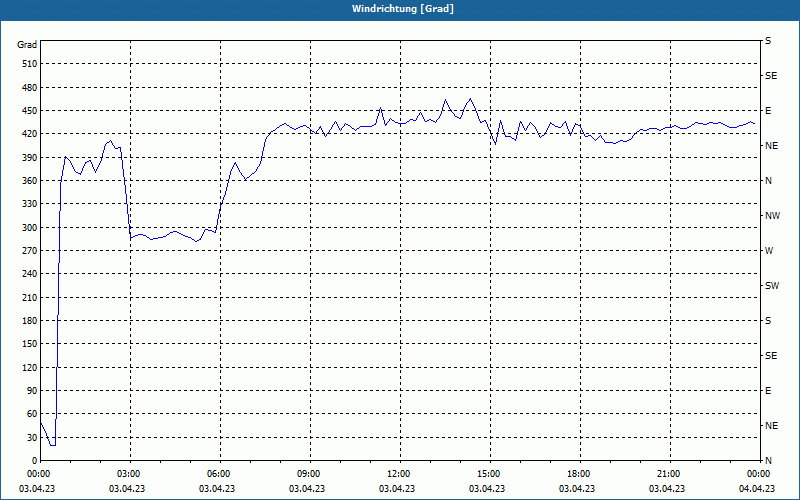Click the E compass label beside the 90 gridline

[x=768, y=391]
